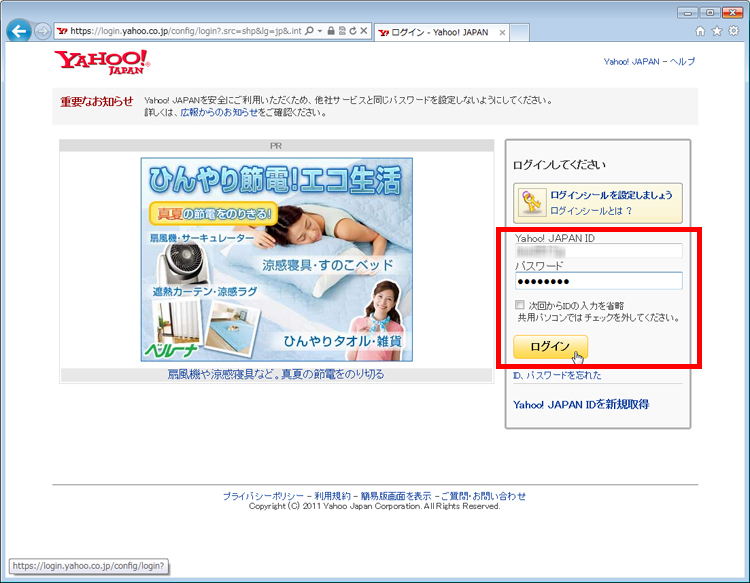Click the Yahoo favicon in address bar
The width and height of the screenshot is (750, 583).
pyautogui.click(x=62, y=31)
